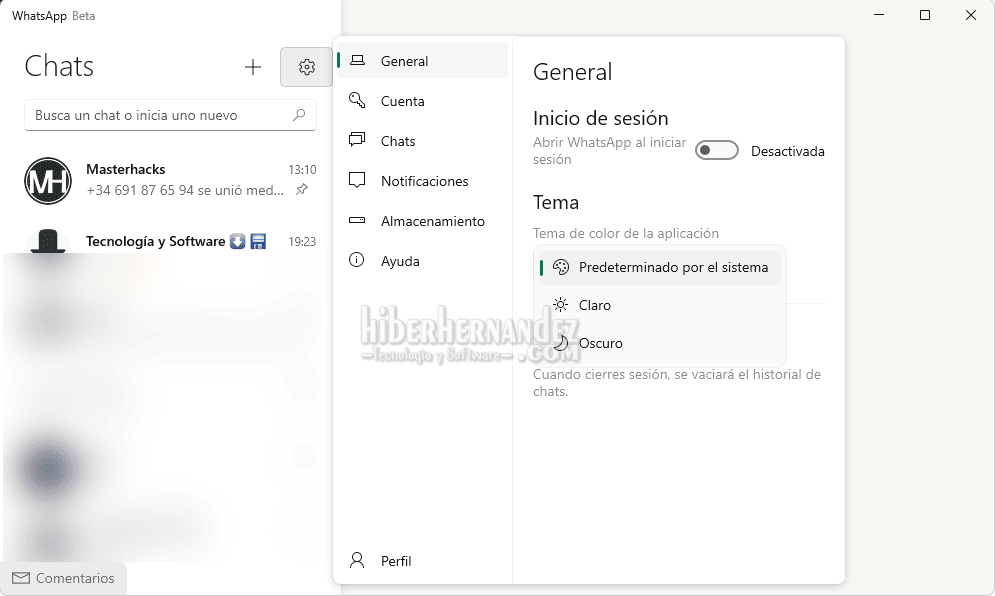
Task: Click the 'Inicio de sesión' heading
Action: 600,118
